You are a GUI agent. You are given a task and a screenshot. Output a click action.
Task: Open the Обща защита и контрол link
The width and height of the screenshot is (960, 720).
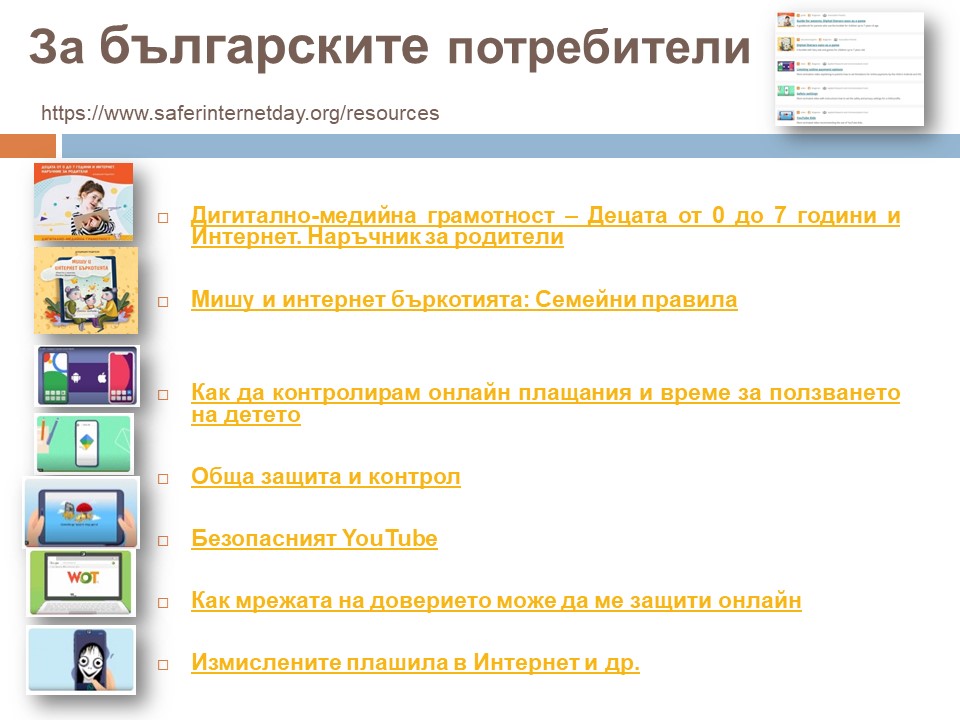click(326, 476)
